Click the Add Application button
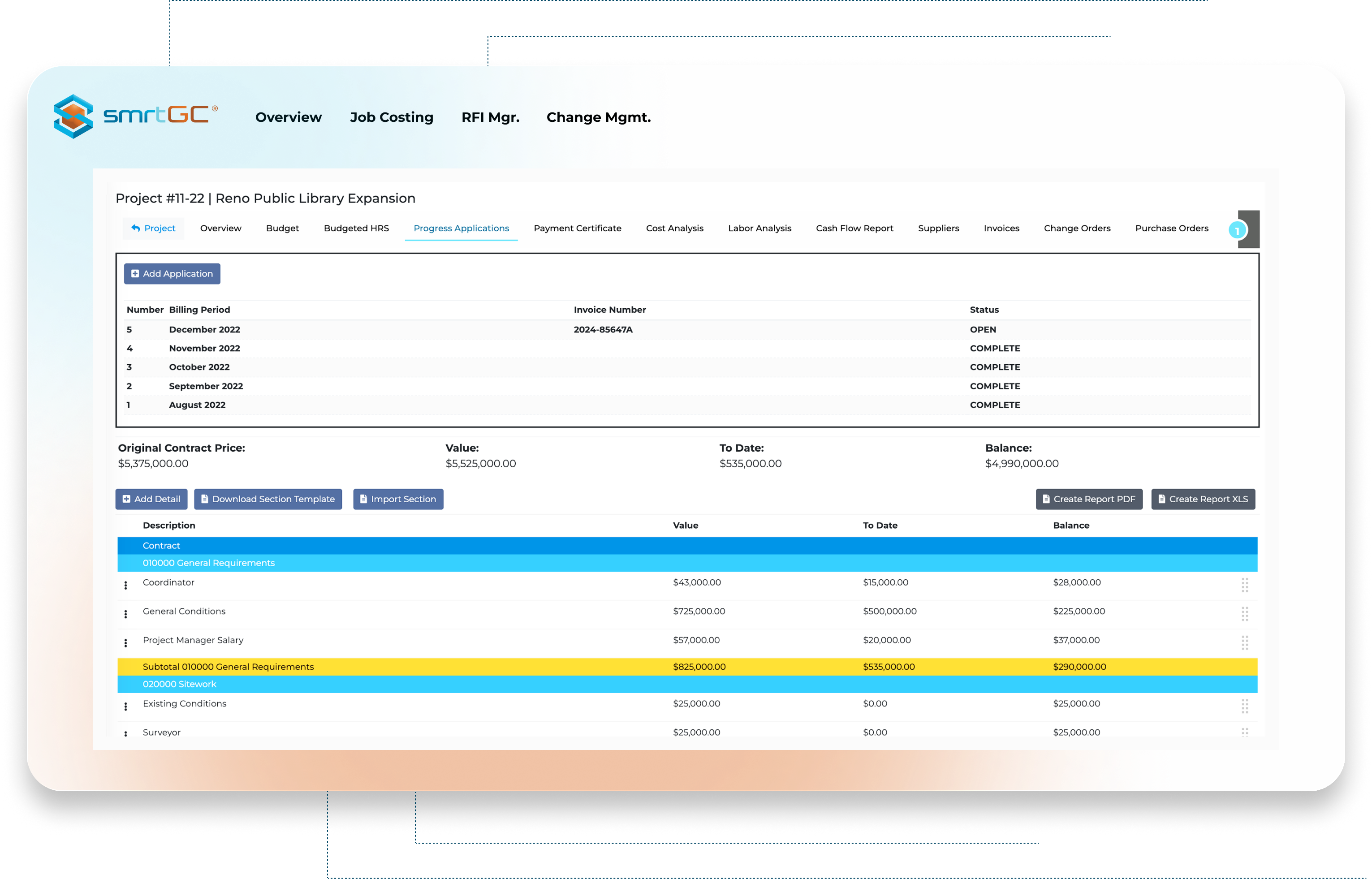Viewport: 1372px width, 879px height. (x=172, y=274)
